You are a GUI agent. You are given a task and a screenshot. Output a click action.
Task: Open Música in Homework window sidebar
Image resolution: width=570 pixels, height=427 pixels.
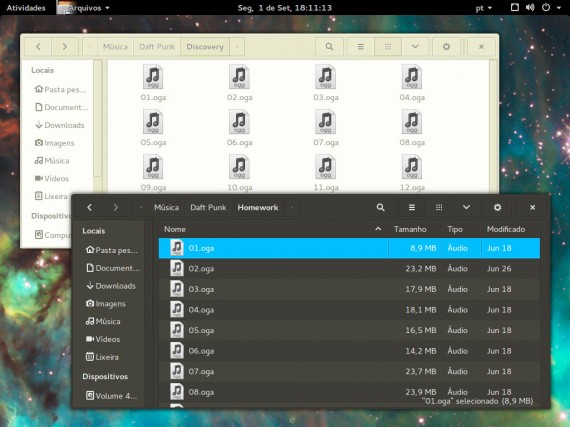point(103,321)
